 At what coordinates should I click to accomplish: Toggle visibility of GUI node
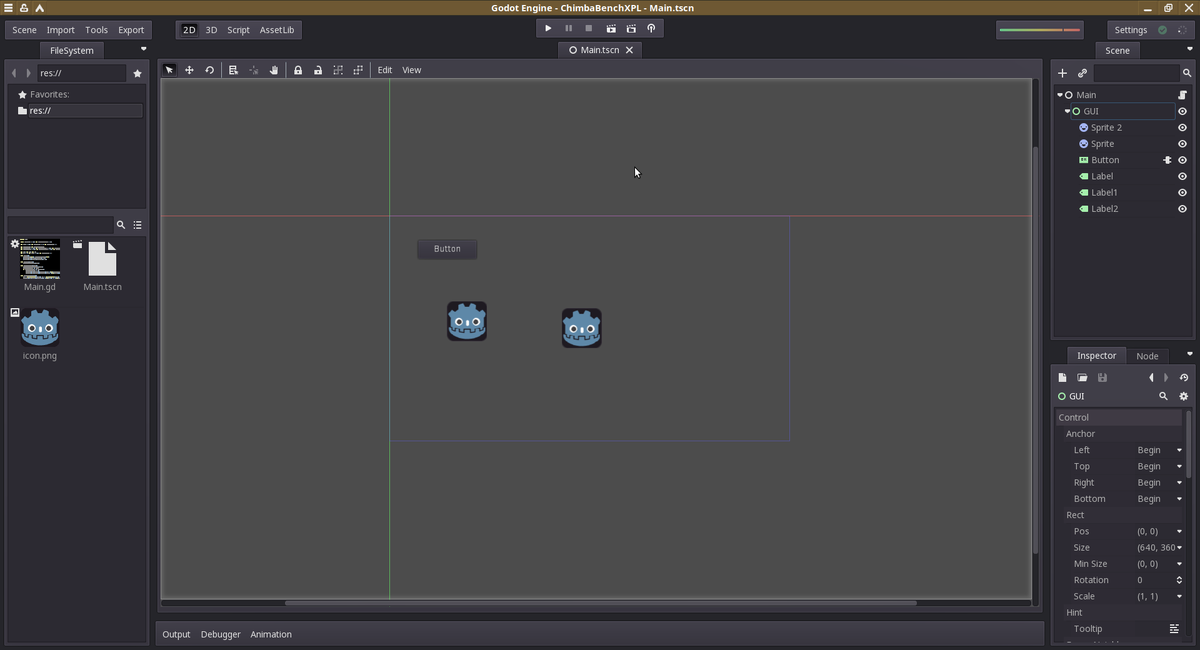point(1182,111)
